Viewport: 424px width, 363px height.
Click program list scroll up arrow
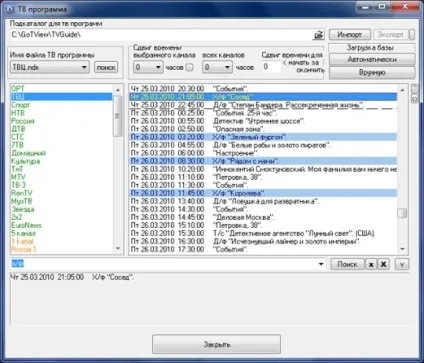[402, 90]
